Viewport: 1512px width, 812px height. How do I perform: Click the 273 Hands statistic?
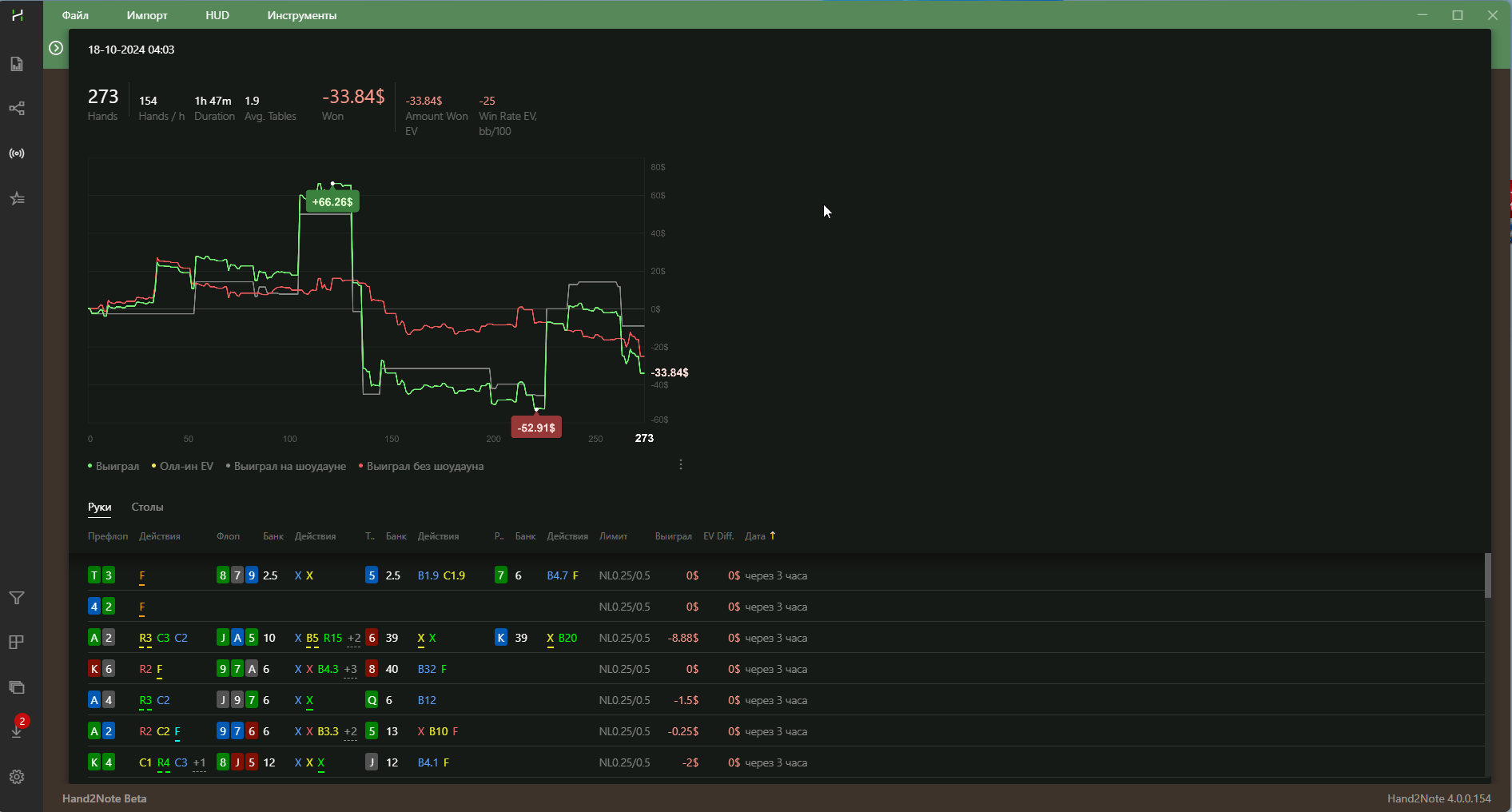pos(103,105)
